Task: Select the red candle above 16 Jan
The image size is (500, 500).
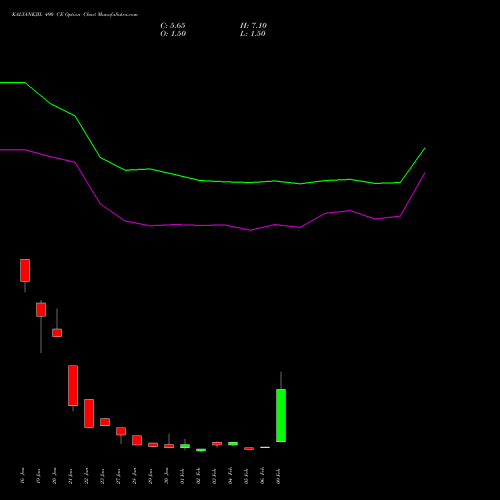Action: point(25,270)
